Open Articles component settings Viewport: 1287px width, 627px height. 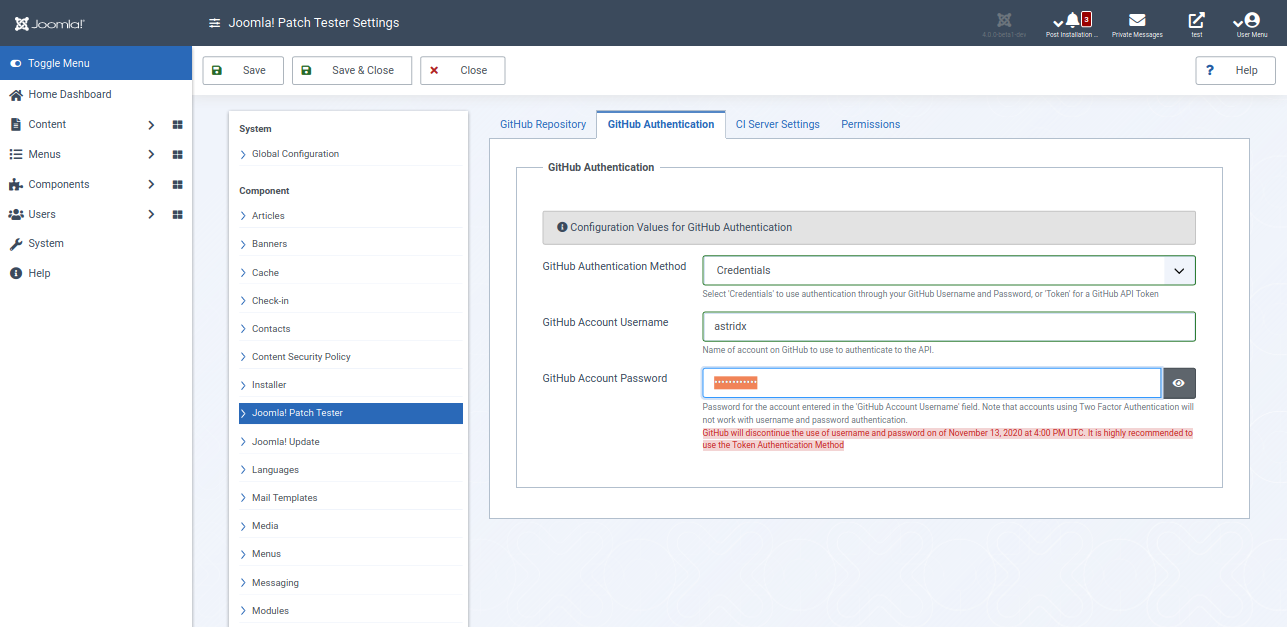click(351, 216)
